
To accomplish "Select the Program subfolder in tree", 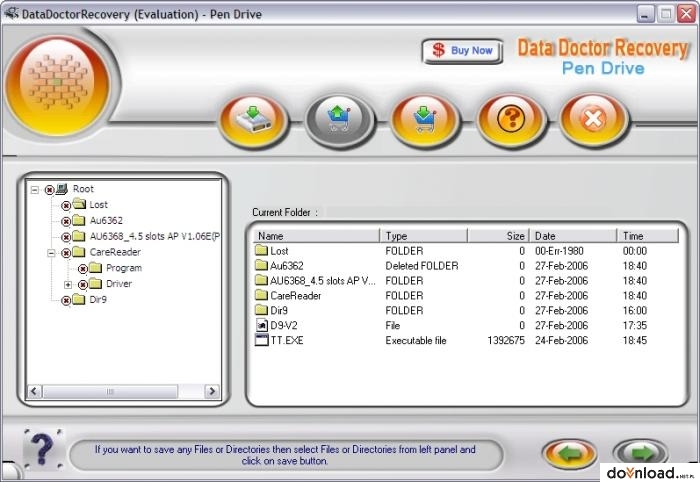I will pyautogui.click(x=124, y=268).
